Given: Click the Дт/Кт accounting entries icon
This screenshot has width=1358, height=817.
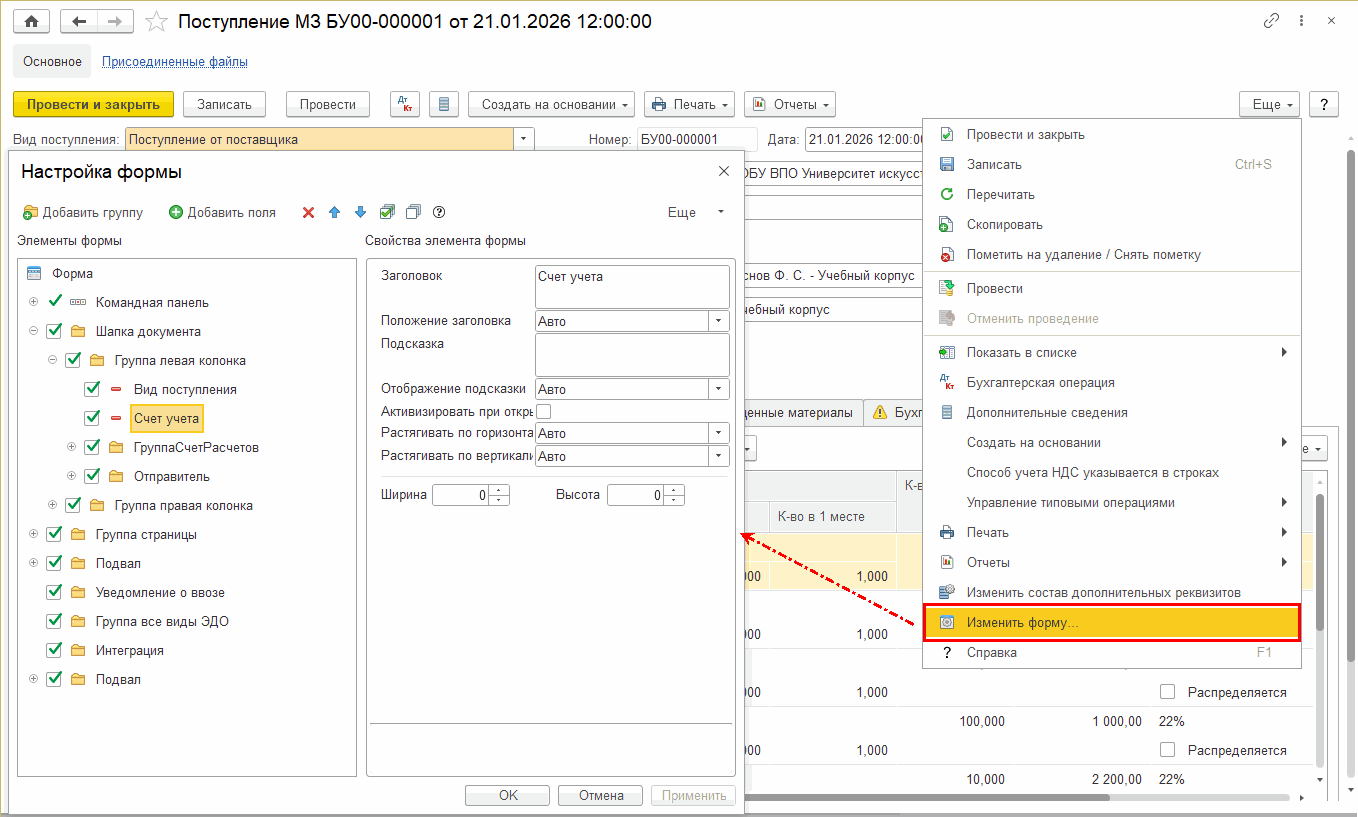Looking at the screenshot, I should coord(404,104).
